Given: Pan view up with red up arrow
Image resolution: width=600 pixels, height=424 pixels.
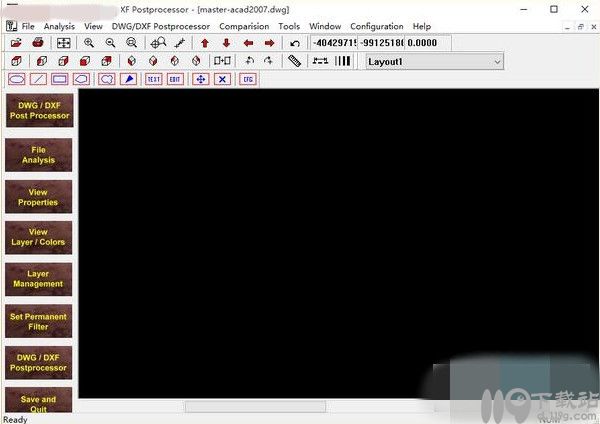Looking at the screenshot, I should click(x=205, y=43).
